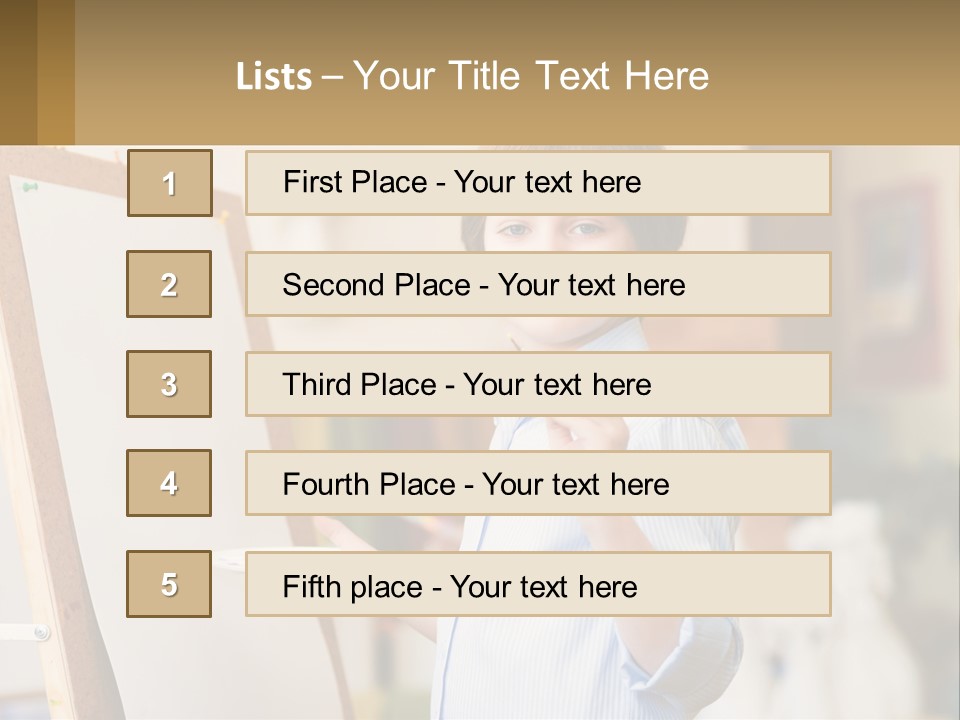
Task: Click the number 3 box
Action: tap(169, 384)
